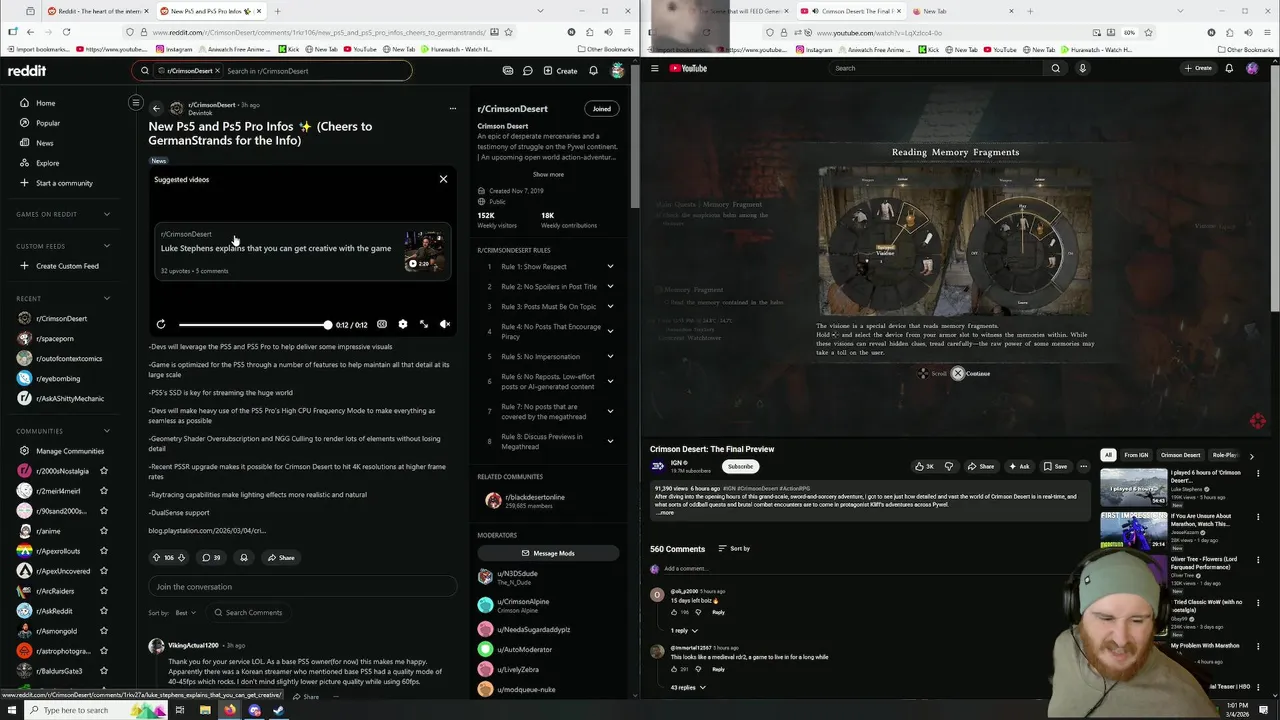Click the Reddit video progress bar
Image resolution: width=1280 pixels, height=720 pixels.
(254, 325)
